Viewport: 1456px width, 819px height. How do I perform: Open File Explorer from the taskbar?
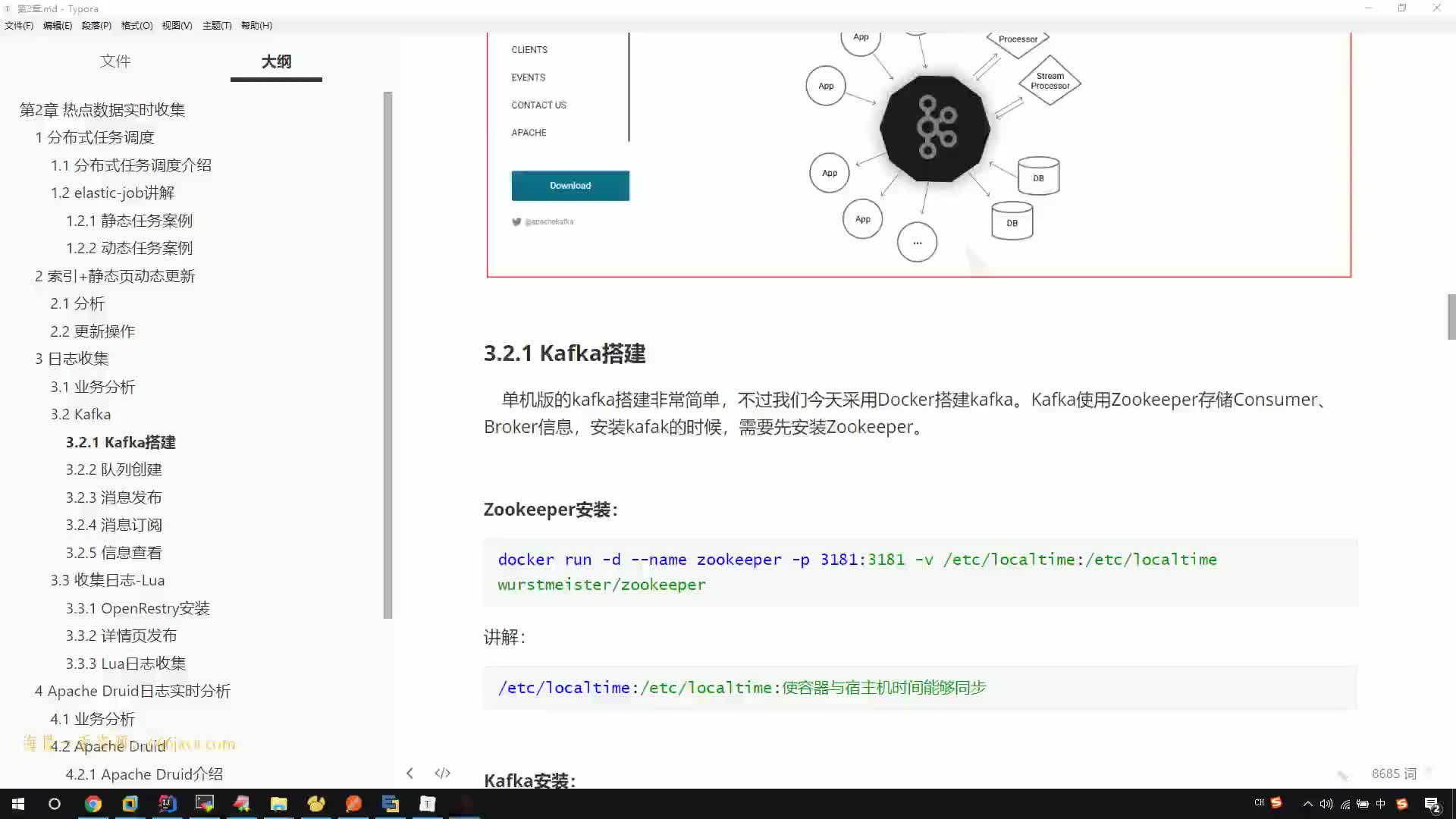click(278, 804)
